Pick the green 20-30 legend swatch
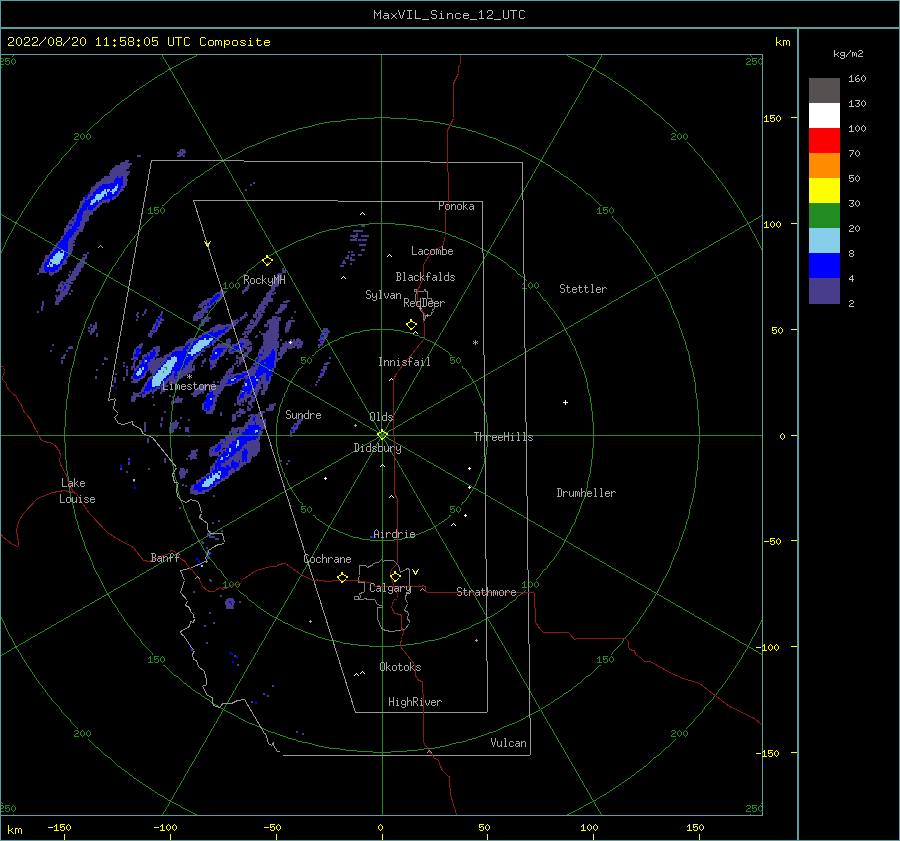The width and height of the screenshot is (900, 841). click(x=824, y=216)
